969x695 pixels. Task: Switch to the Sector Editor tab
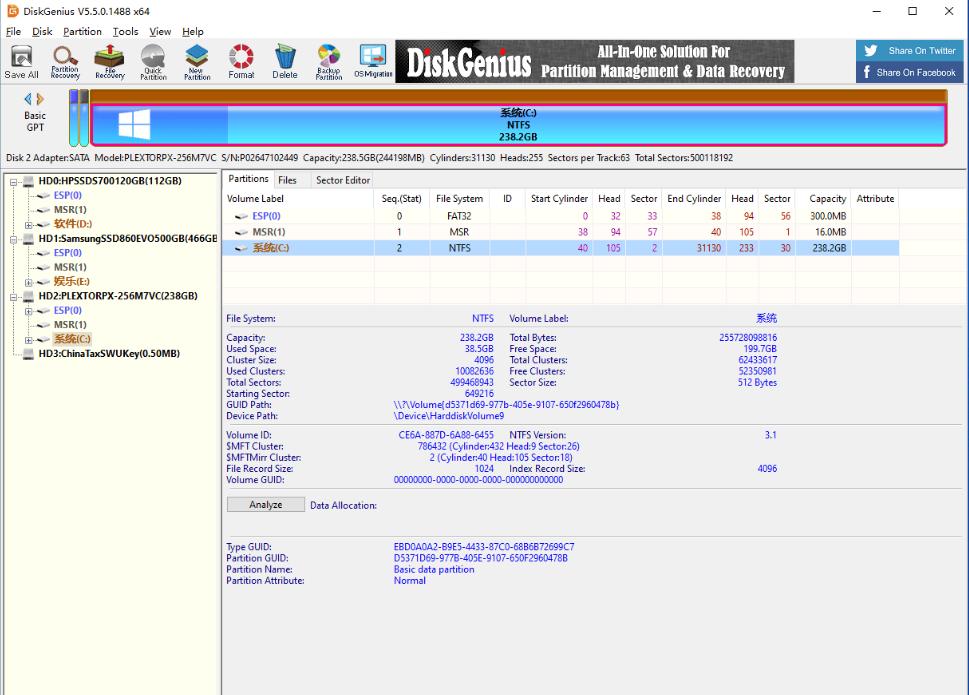pyautogui.click(x=343, y=180)
